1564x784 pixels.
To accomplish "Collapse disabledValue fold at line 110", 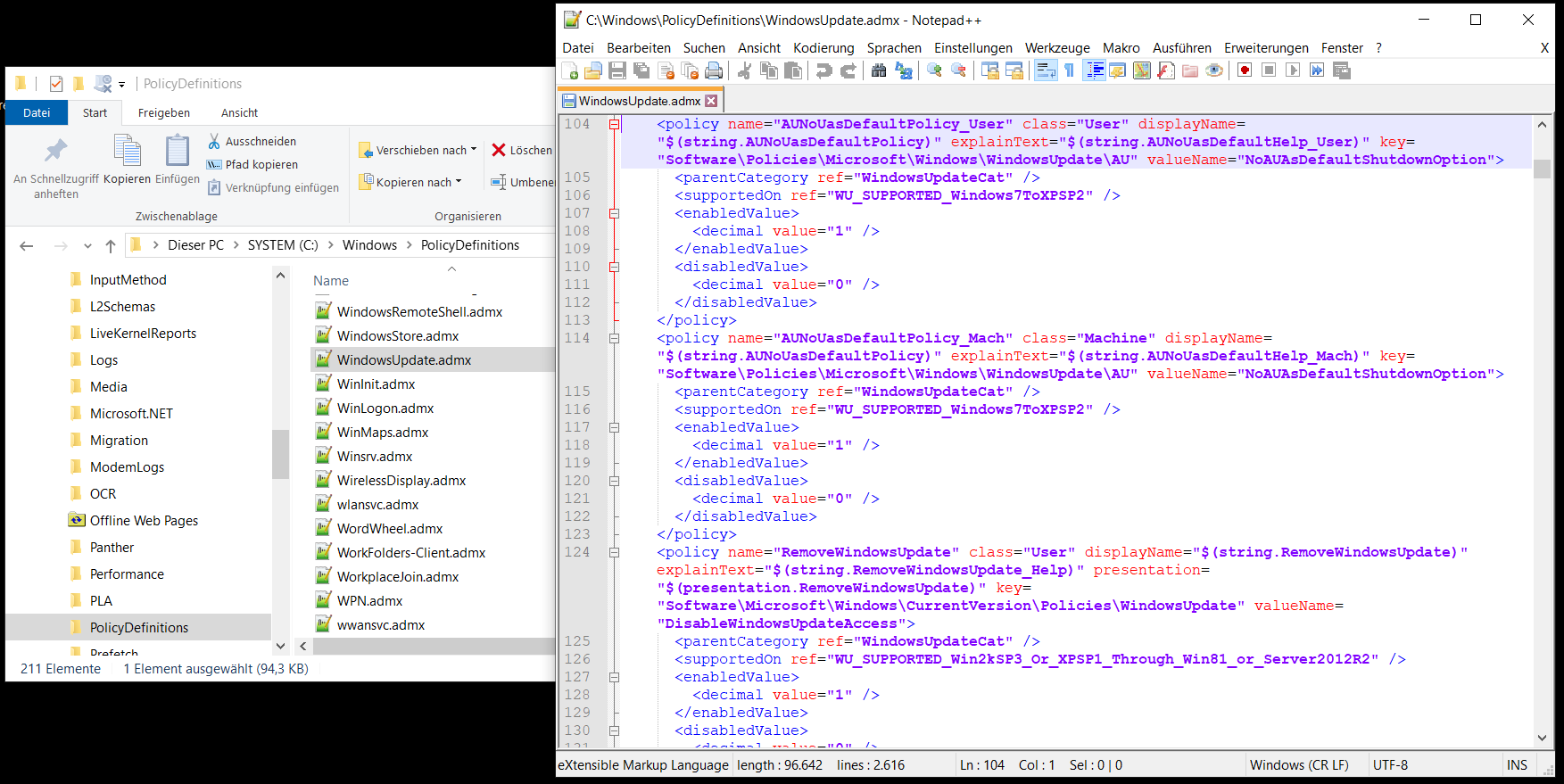I will point(614,267).
